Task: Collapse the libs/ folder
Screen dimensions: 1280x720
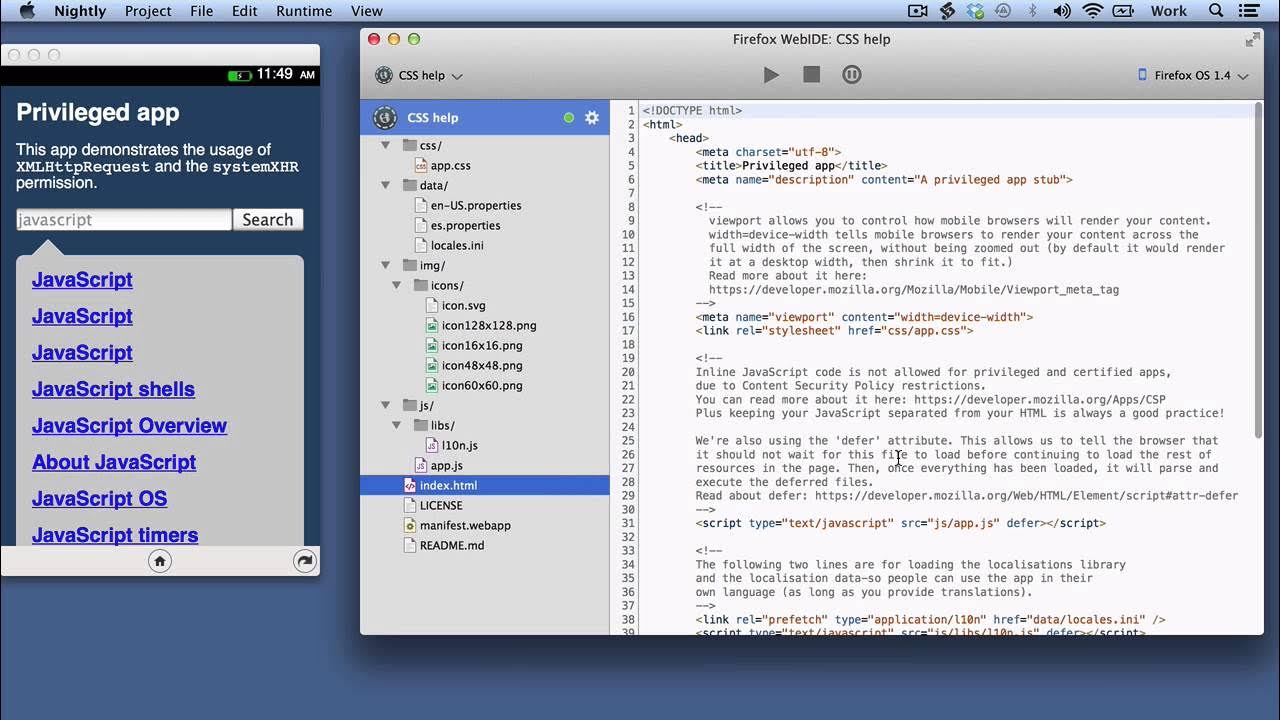Action: [x=398, y=426]
